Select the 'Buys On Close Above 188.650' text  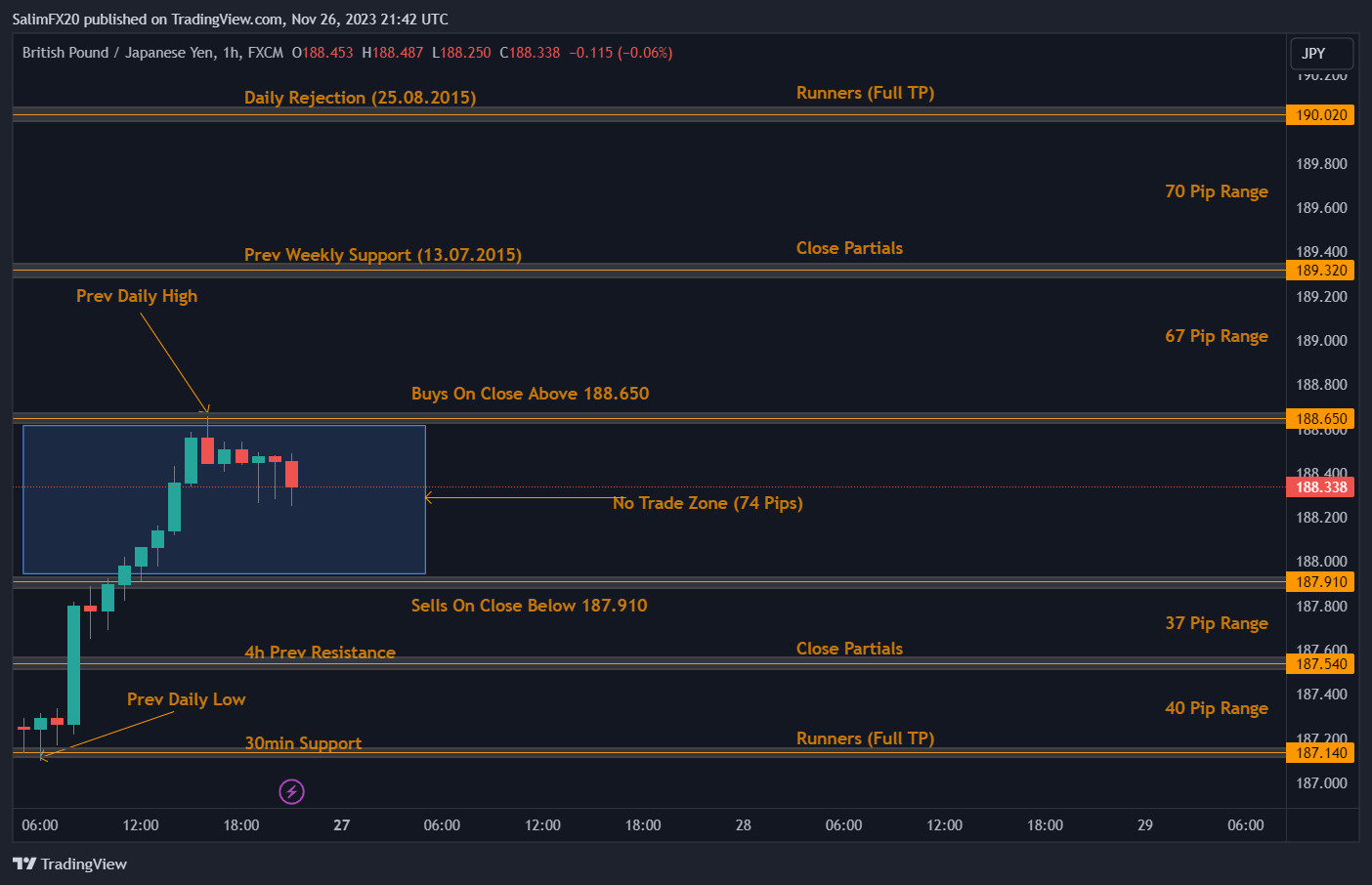(x=530, y=394)
